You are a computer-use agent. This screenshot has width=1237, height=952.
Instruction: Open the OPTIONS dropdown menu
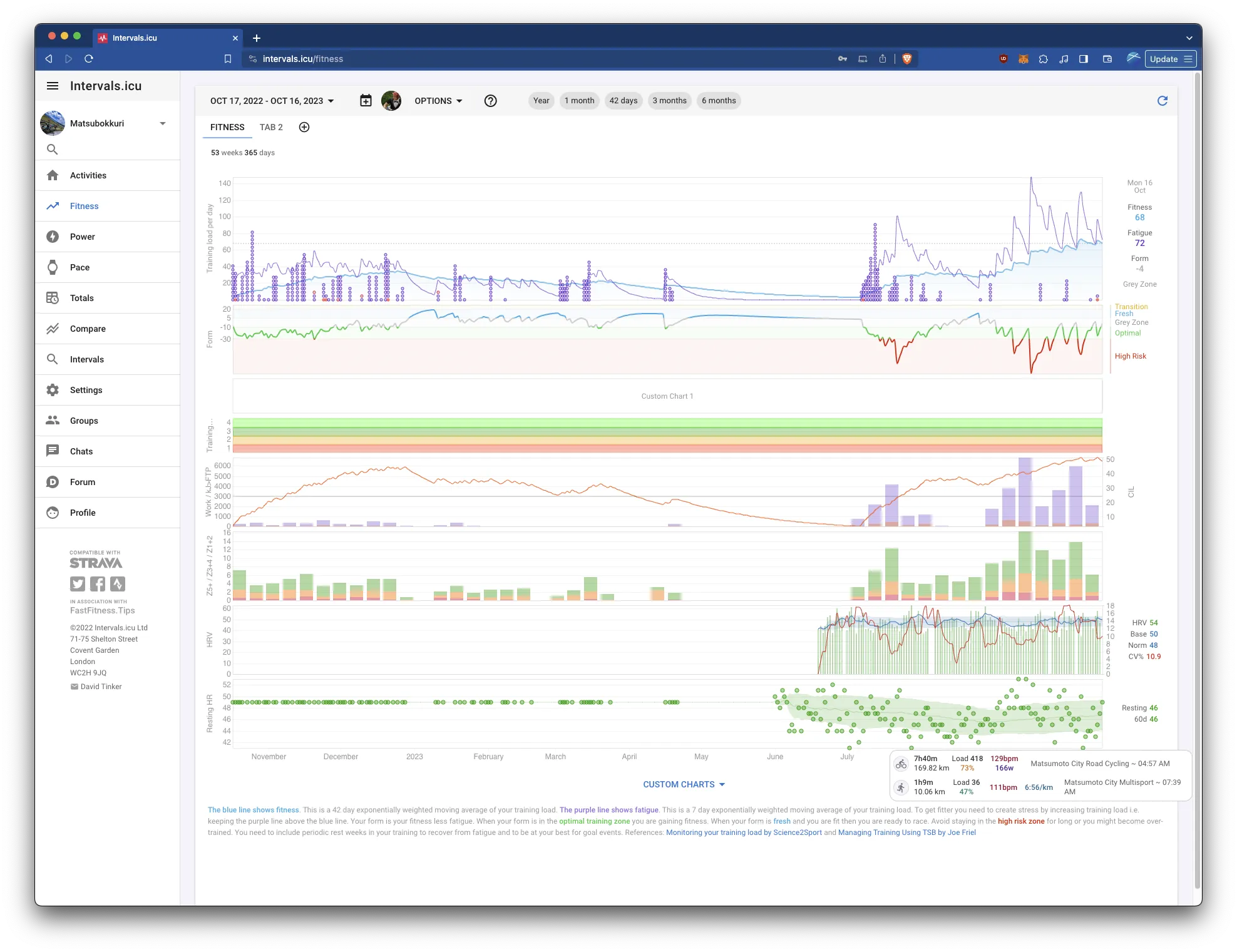point(438,101)
